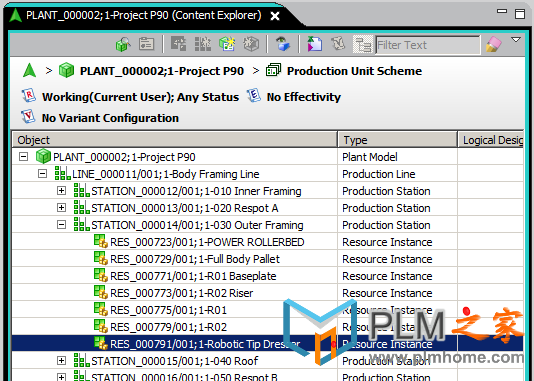Select PLANT_000002;1-Project P90 breadcrumb link

coord(162,71)
